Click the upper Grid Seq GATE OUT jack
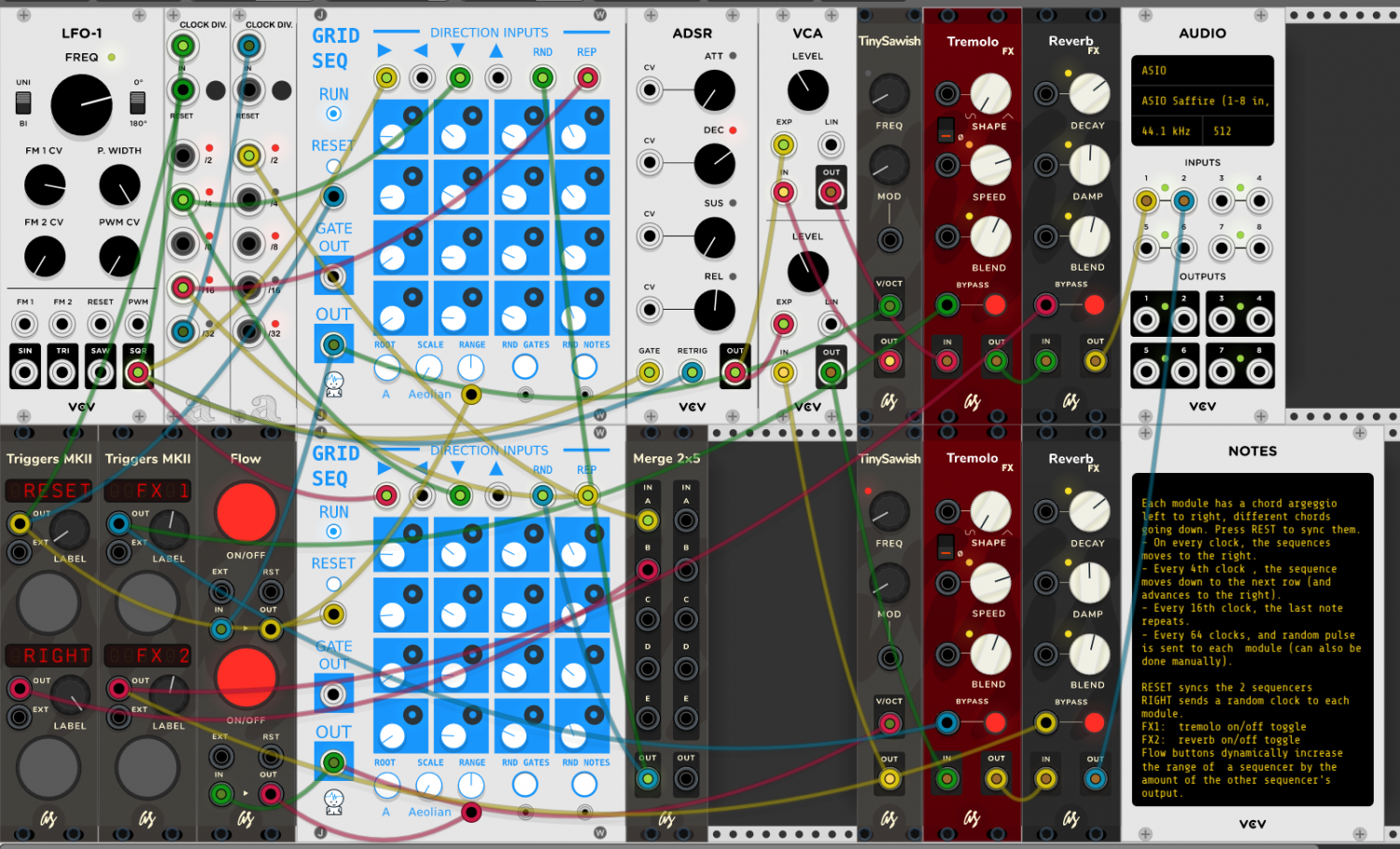 333,276
